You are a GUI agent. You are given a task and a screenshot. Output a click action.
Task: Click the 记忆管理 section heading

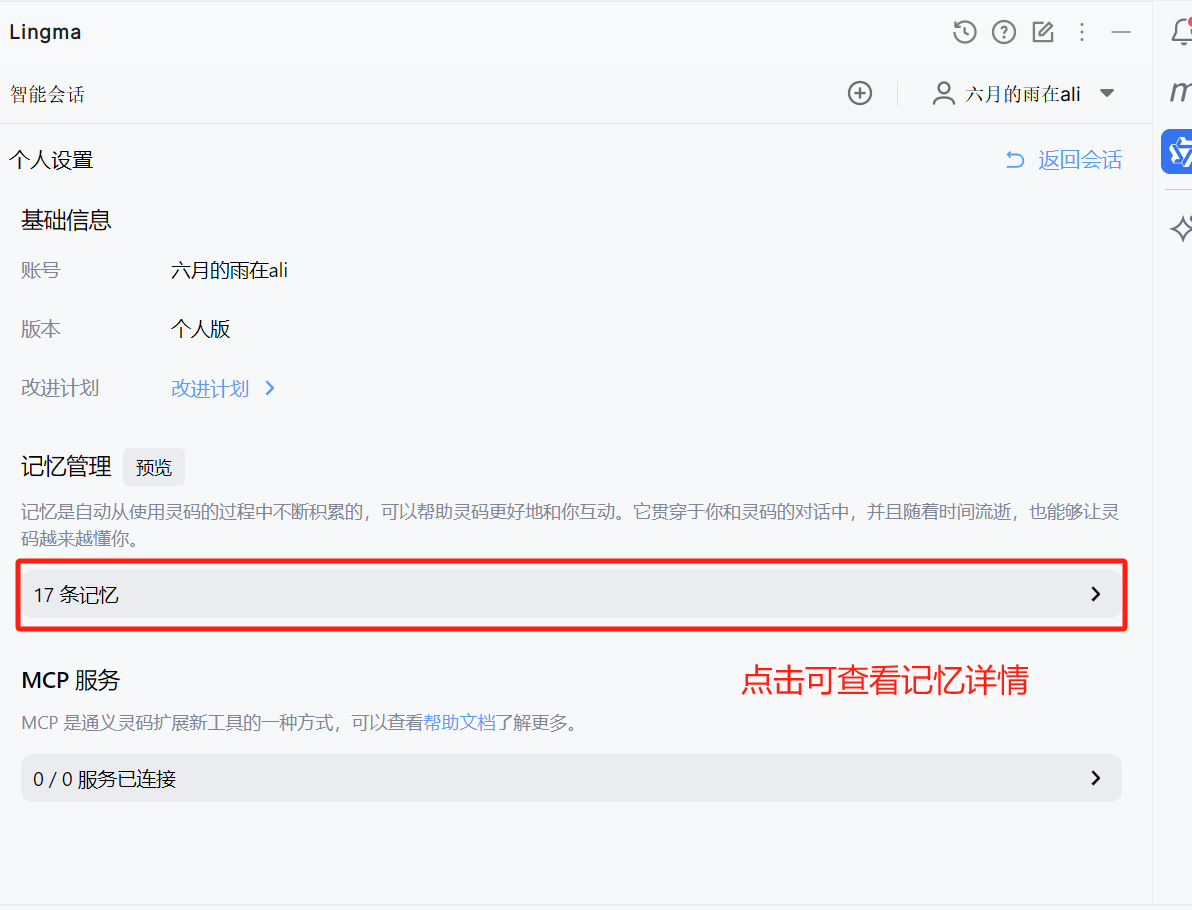65,466
